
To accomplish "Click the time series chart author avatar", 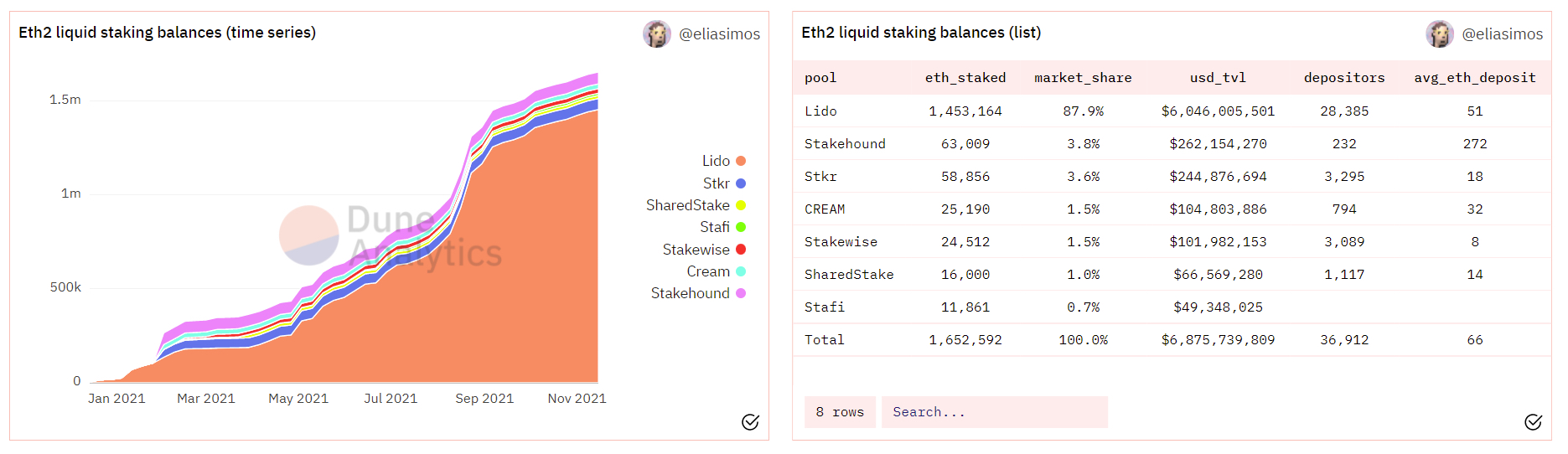I will click(x=657, y=34).
